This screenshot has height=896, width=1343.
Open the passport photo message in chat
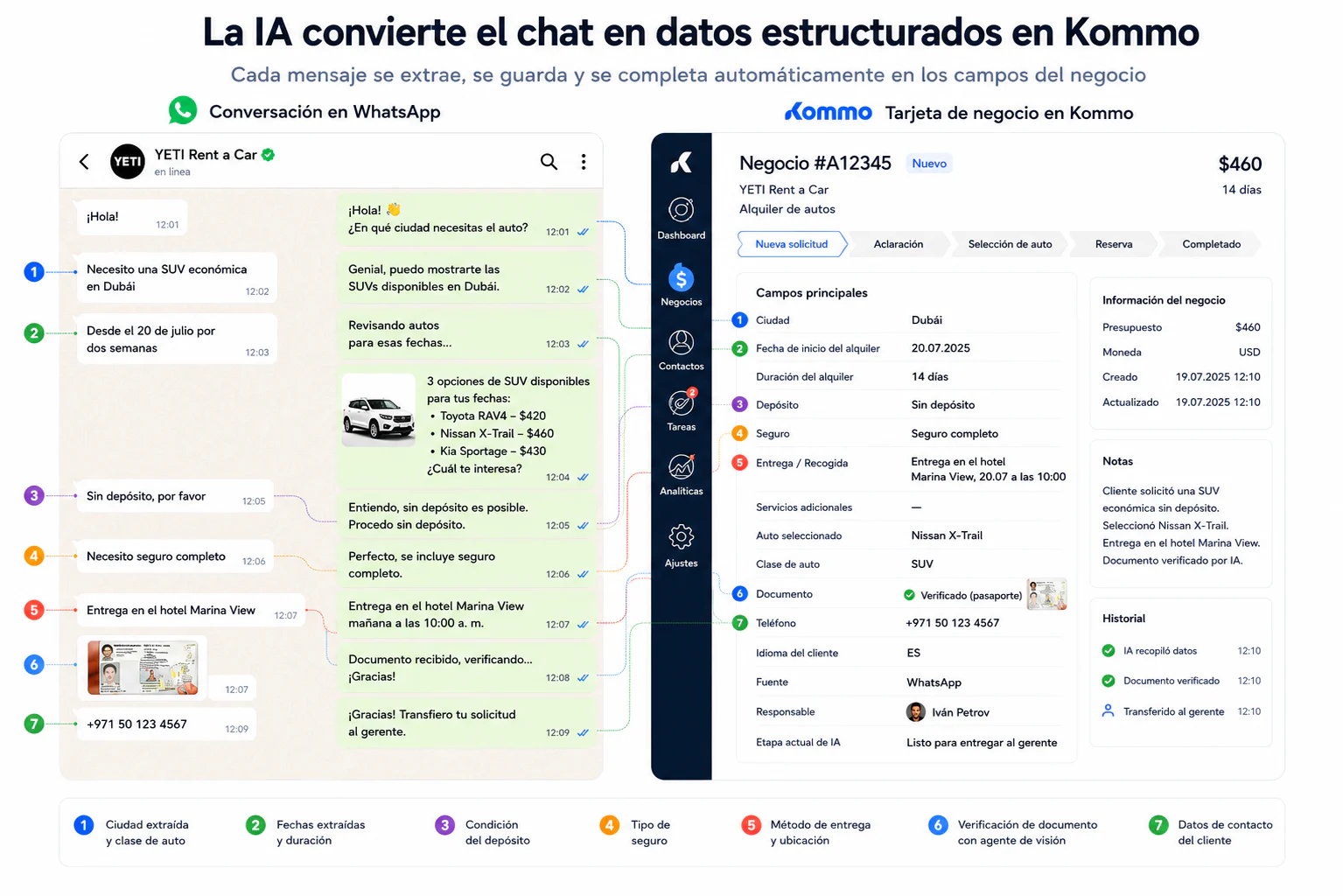pos(143,668)
